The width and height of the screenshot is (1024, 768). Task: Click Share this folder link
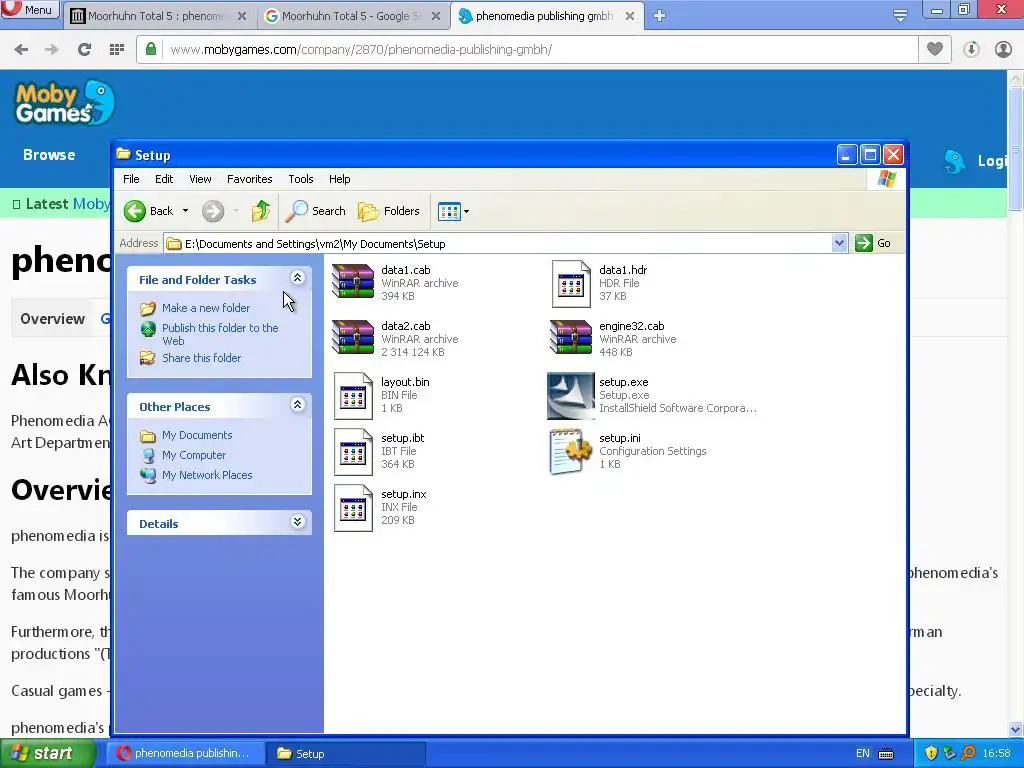point(201,358)
